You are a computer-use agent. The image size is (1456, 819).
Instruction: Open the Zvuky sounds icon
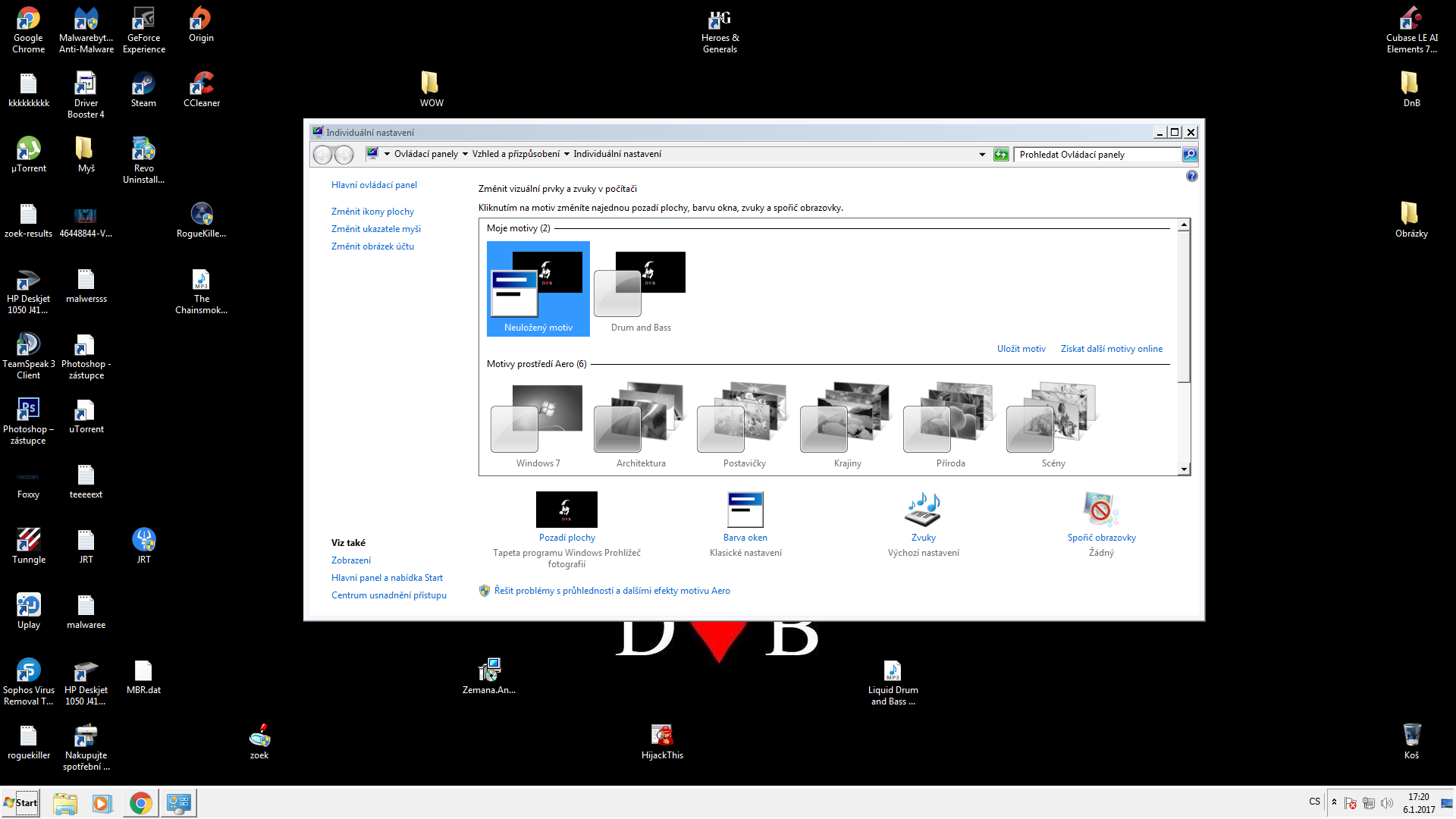(923, 510)
